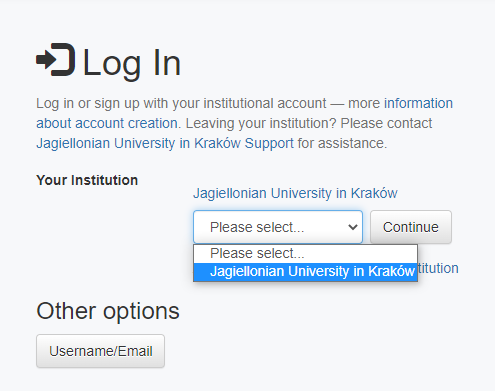Click "Leaving your institution?" sentence text
The width and height of the screenshot is (495, 391).
click(x=261, y=123)
